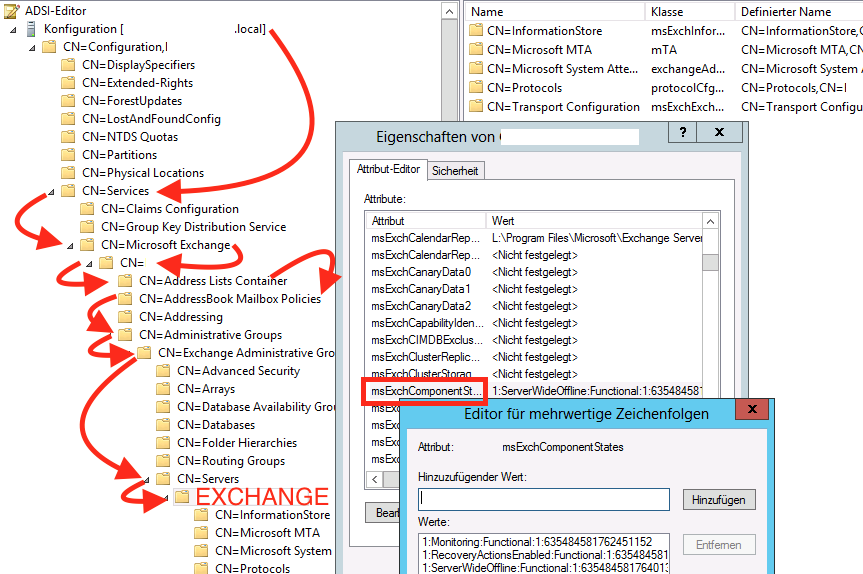
Task: Open the Attribut-Editor tab
Action: [388, 169]
